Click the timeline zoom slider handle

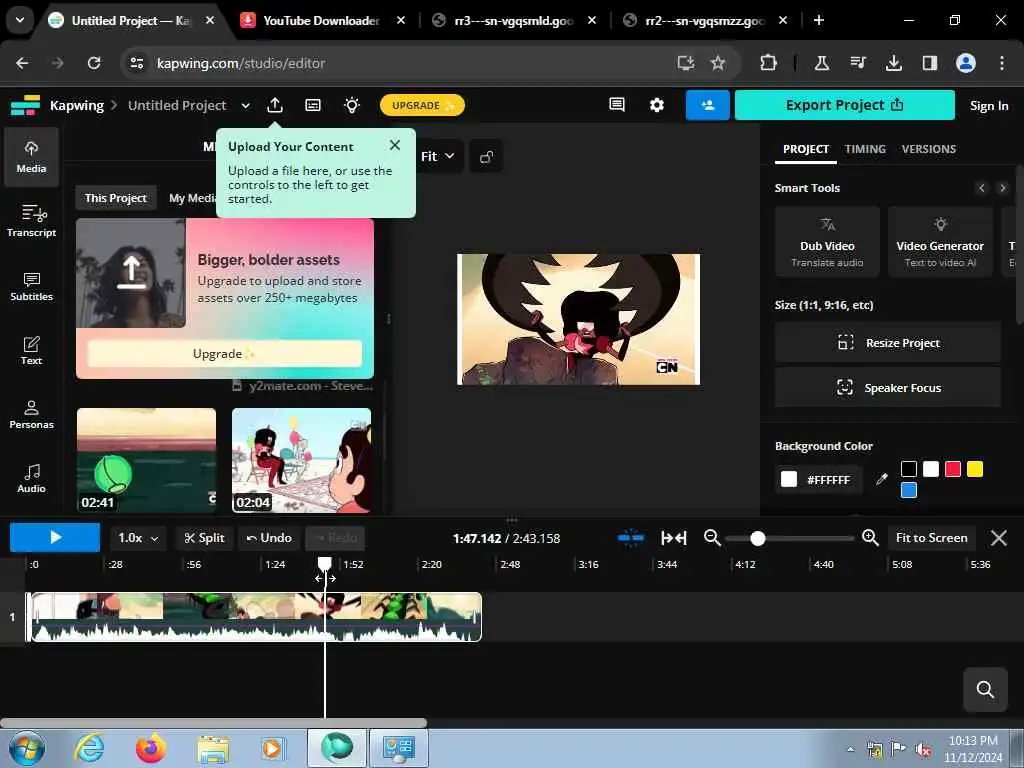[x=757, y=538]
